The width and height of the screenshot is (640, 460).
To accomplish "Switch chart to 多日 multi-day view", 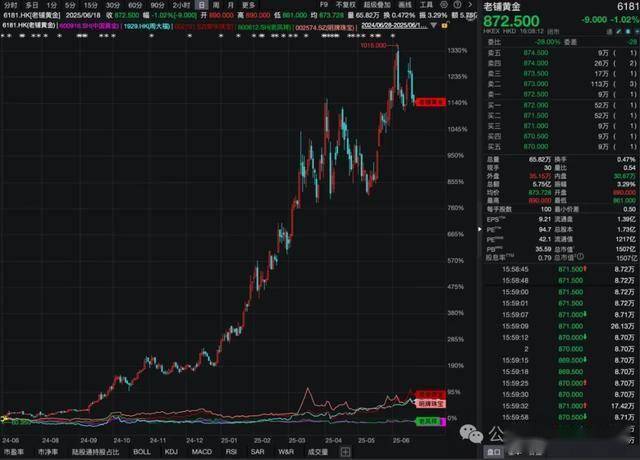I will tap(32, 5).
